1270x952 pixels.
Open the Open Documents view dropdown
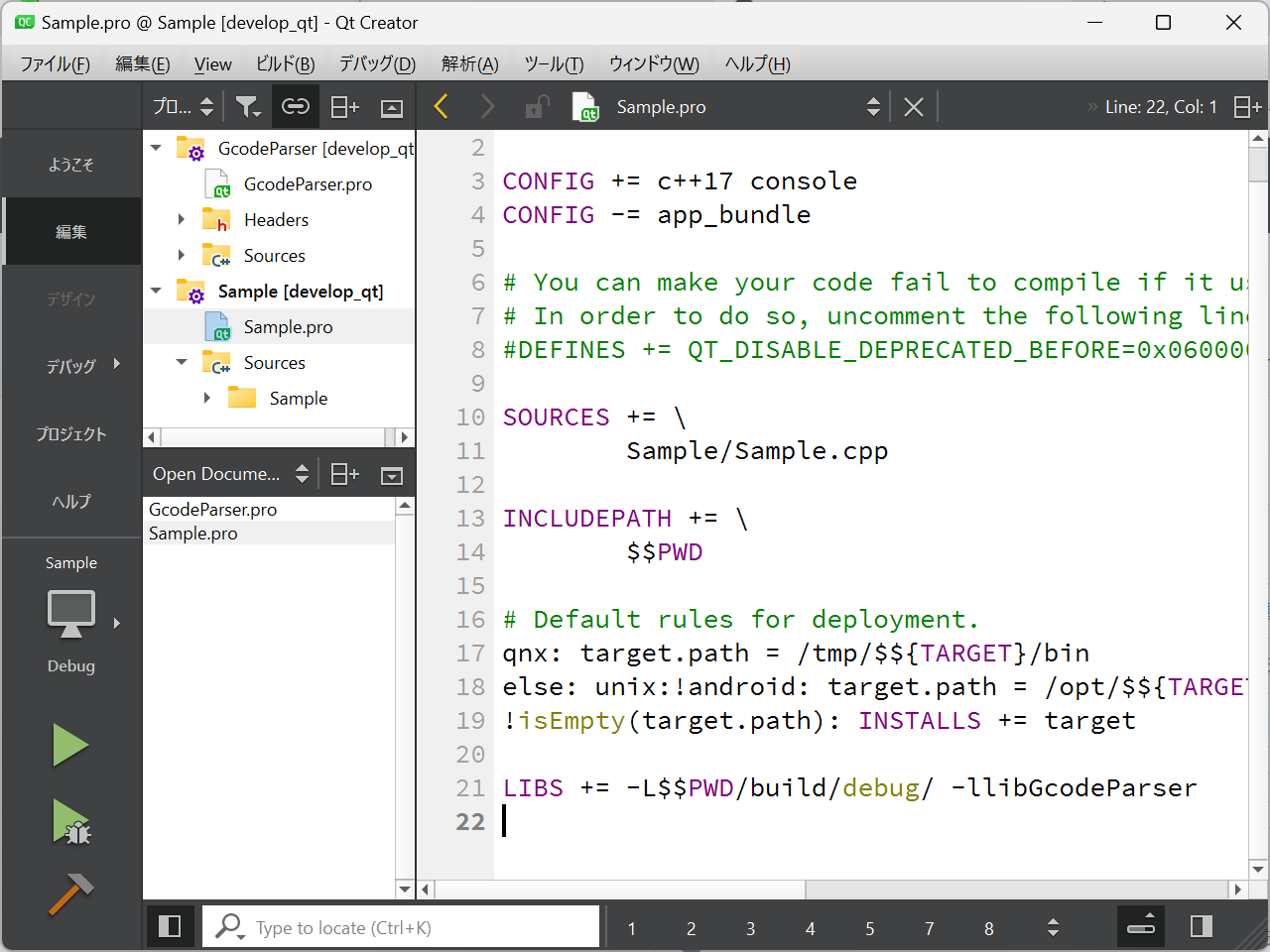pyautogui.click(x=230, y=474)
